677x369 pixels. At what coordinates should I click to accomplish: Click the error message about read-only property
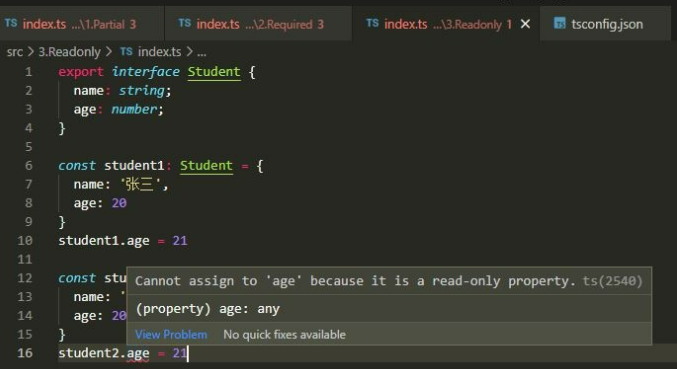click(355, 281)
